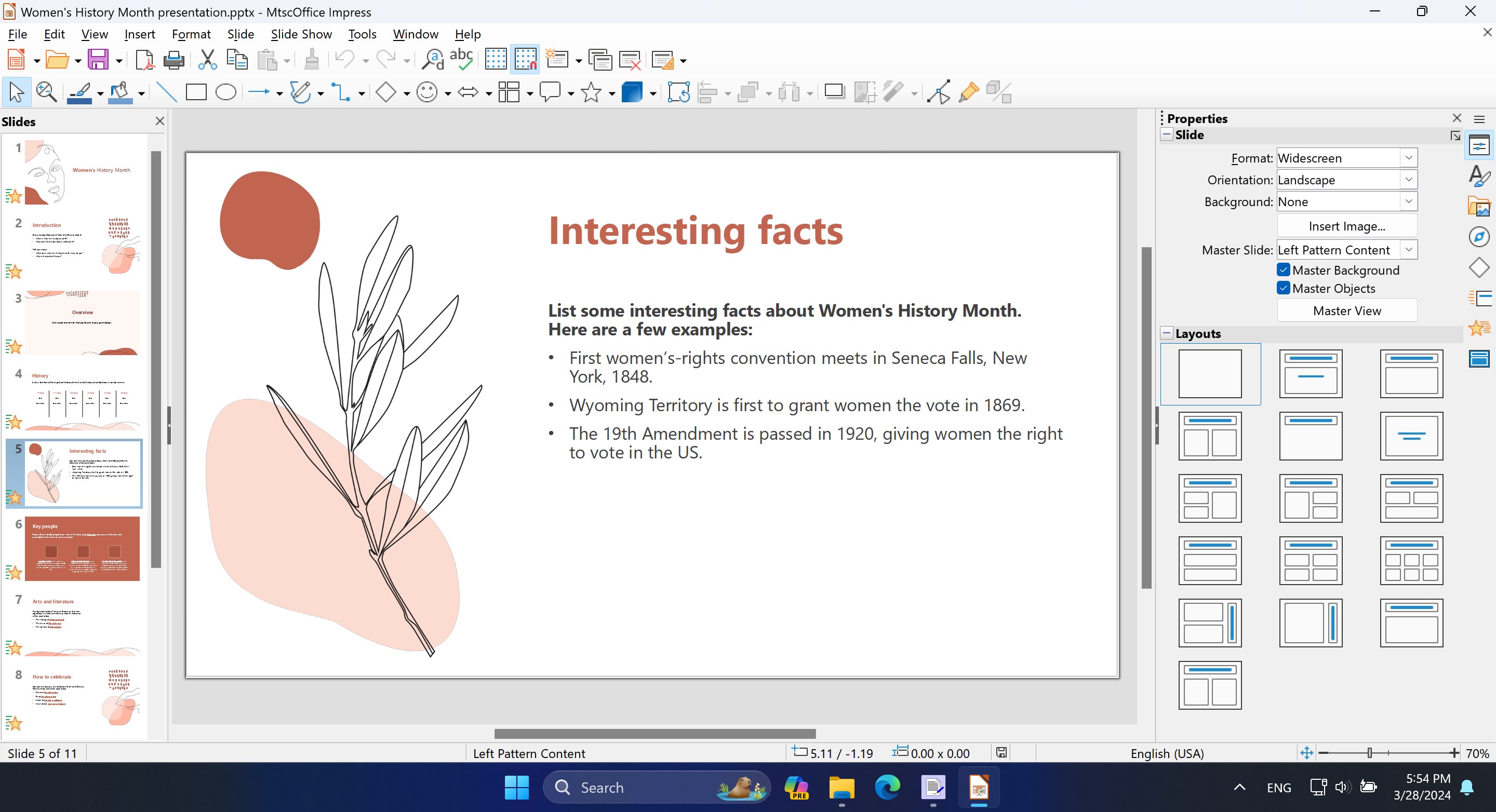Export the presentation directly as PDF
Viewport: 1496px width, 812px height.
144,59
